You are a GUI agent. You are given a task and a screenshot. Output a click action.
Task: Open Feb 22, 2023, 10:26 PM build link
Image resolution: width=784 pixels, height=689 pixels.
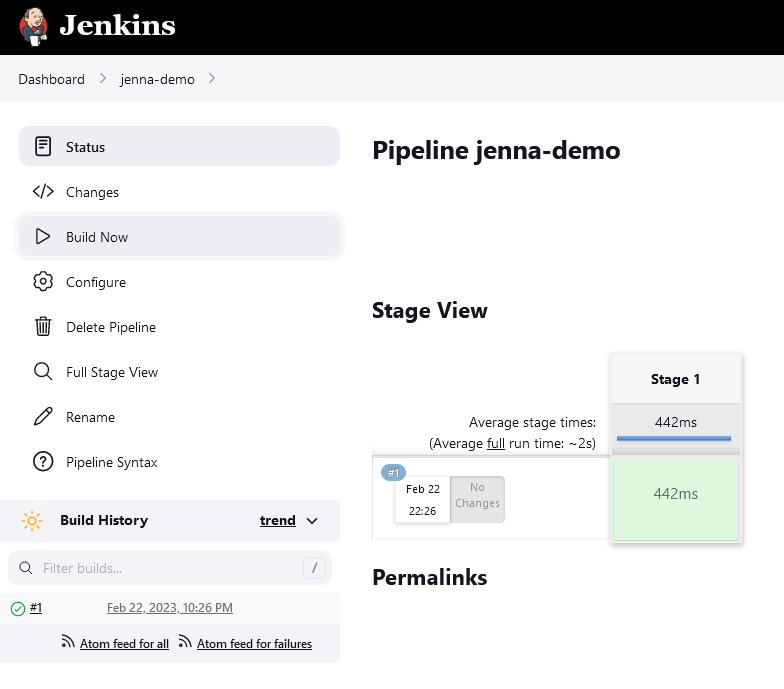[x=170, y=608]
